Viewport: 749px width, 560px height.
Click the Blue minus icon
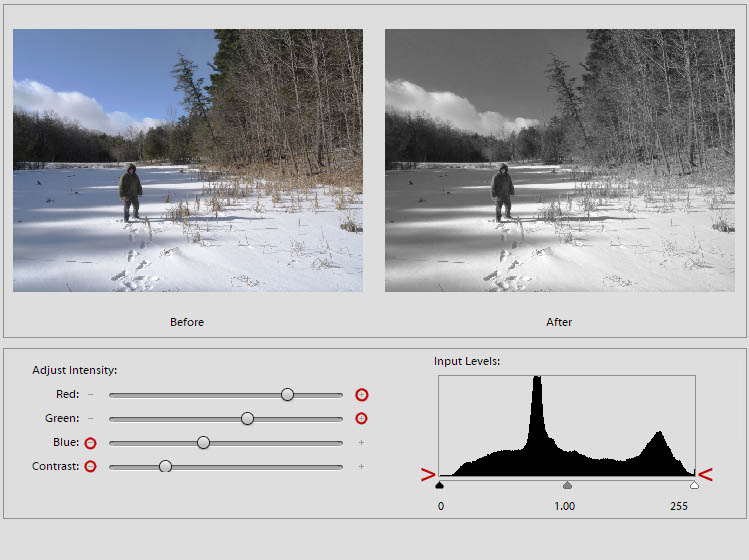point(90,443)
